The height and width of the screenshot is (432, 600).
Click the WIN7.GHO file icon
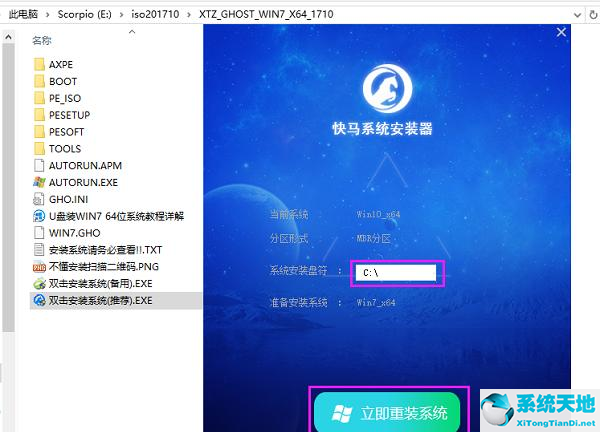39,233
